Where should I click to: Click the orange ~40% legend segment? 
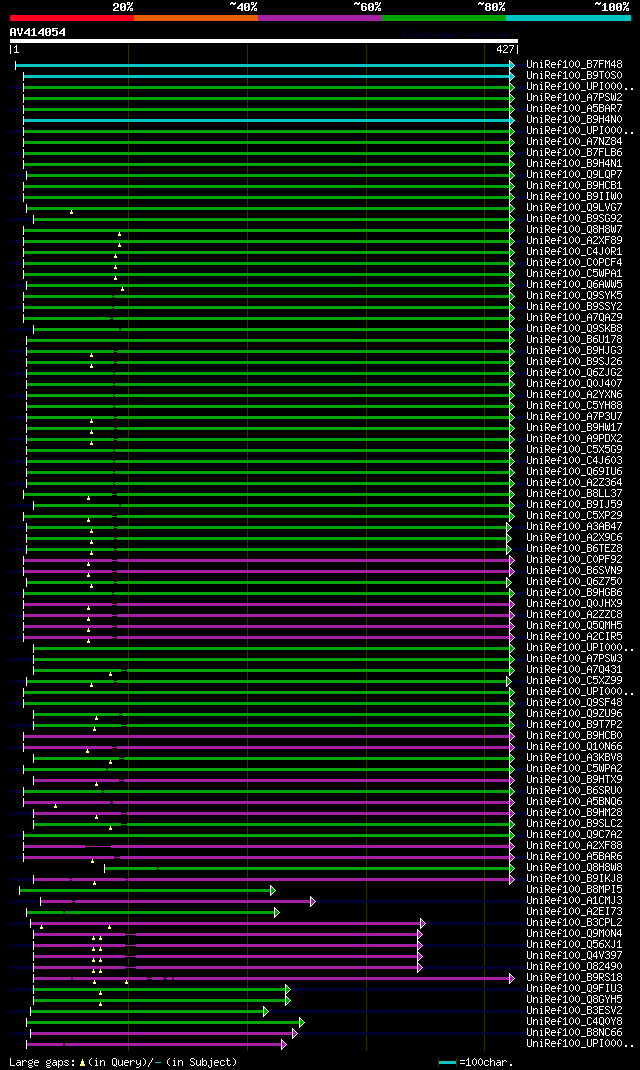196,18
